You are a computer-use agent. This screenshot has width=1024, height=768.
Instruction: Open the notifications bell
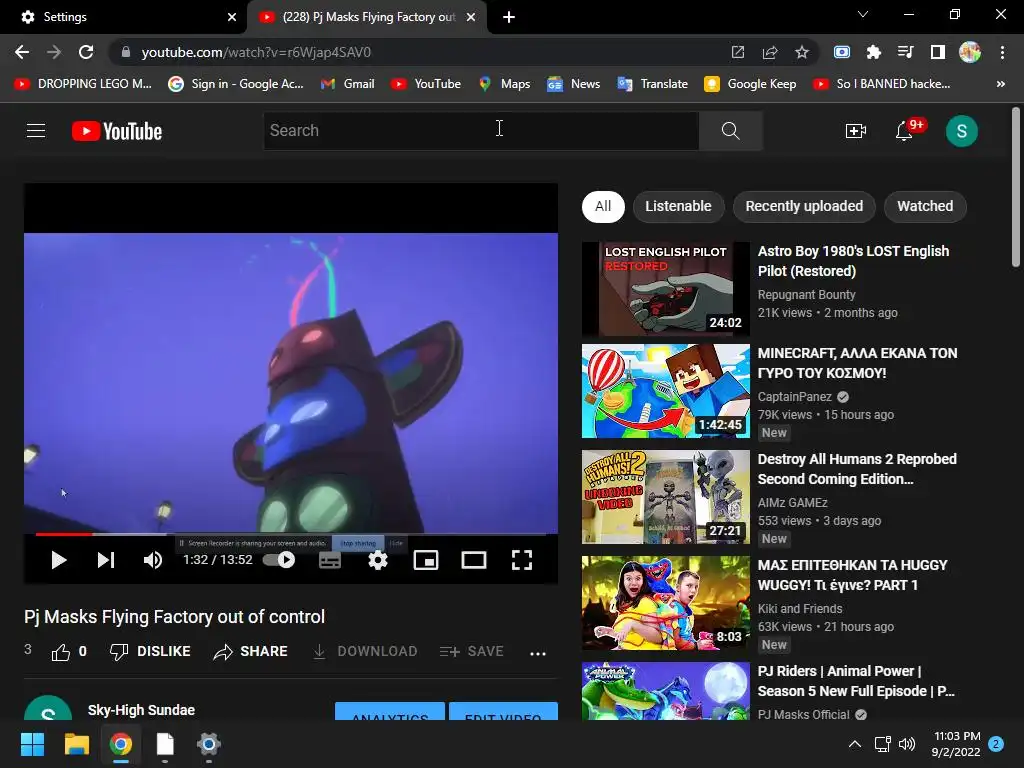pos(904,131)
